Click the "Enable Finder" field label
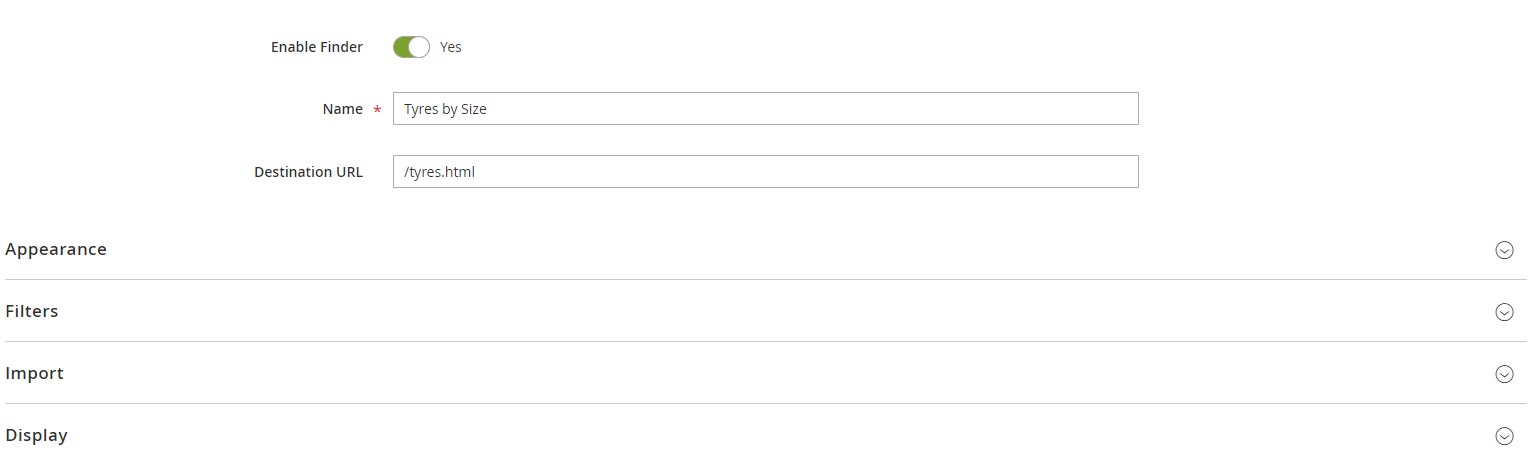Viewport: 1537px width, 461px height. click(x=316, y=47)
